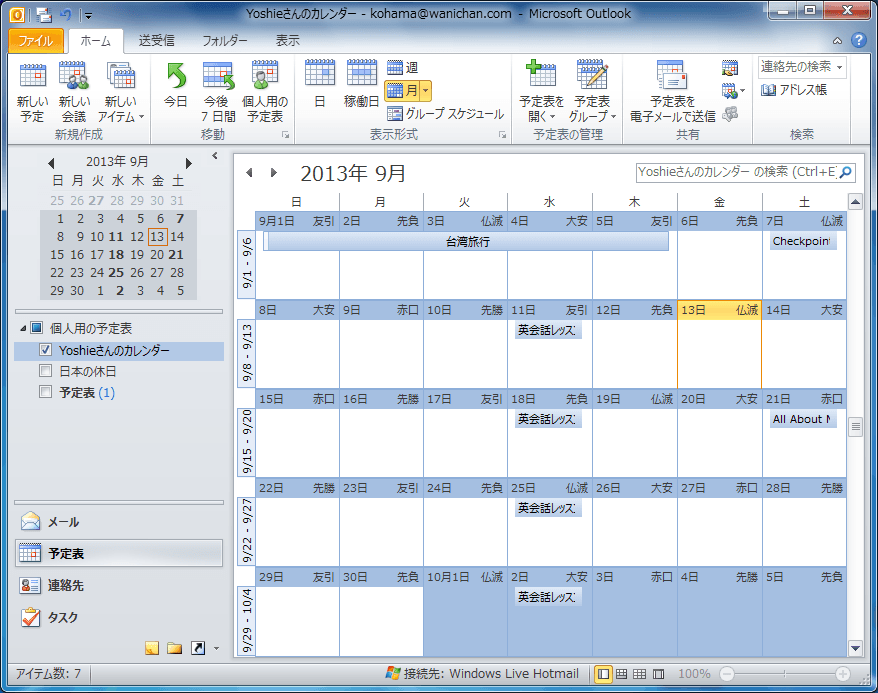This screenshot has width=878, height=693.
Task: Open 連絡先の検索 combo box
Action: point(802,67)
